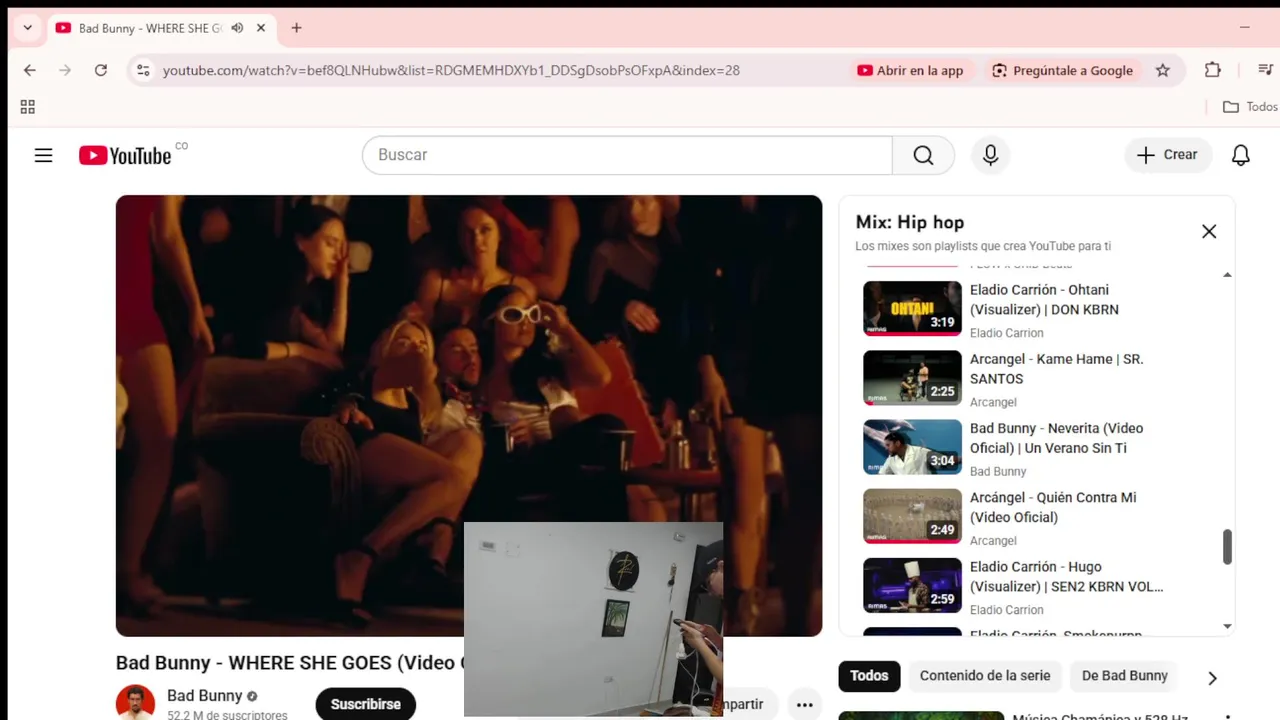
Task: Go back to previous page
Action: coord(29,70)
